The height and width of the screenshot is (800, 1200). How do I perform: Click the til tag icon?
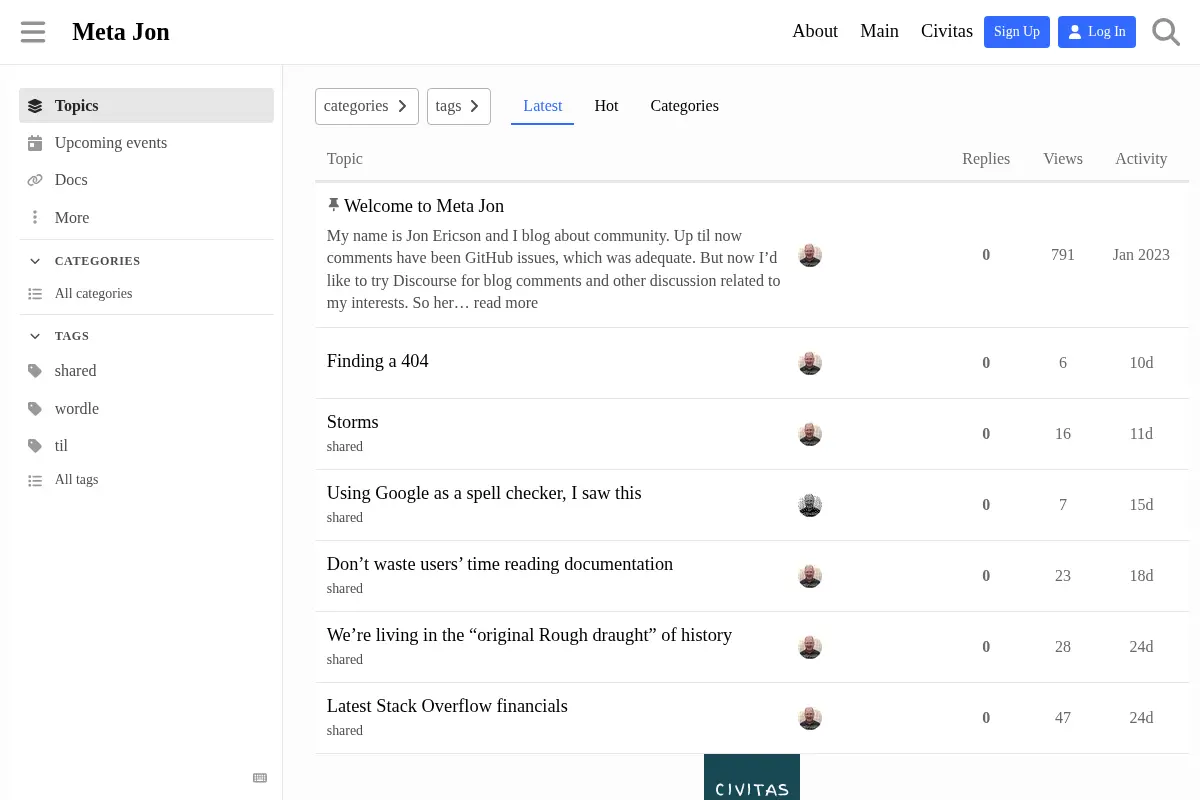35,446
